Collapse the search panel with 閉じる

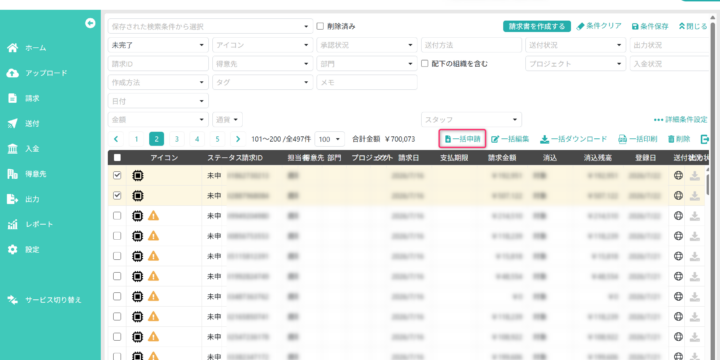(x=693, y=26)
